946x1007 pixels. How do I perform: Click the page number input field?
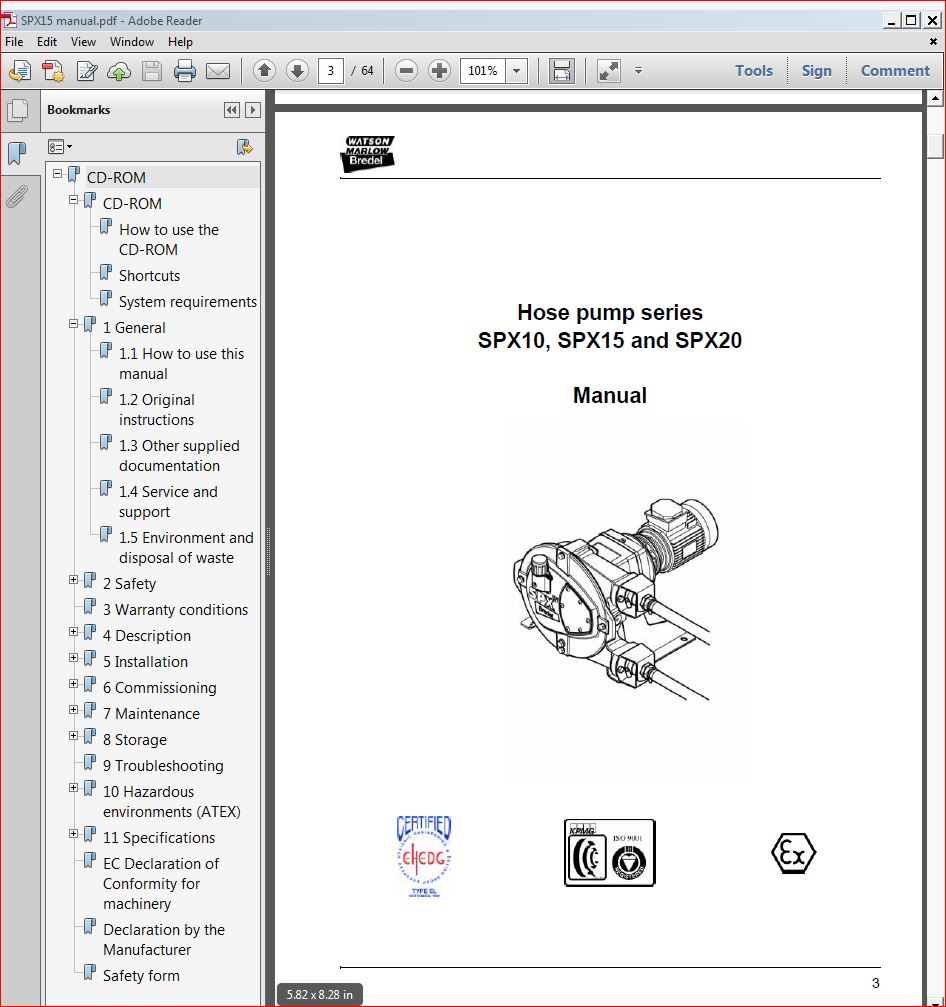point(331,71)
